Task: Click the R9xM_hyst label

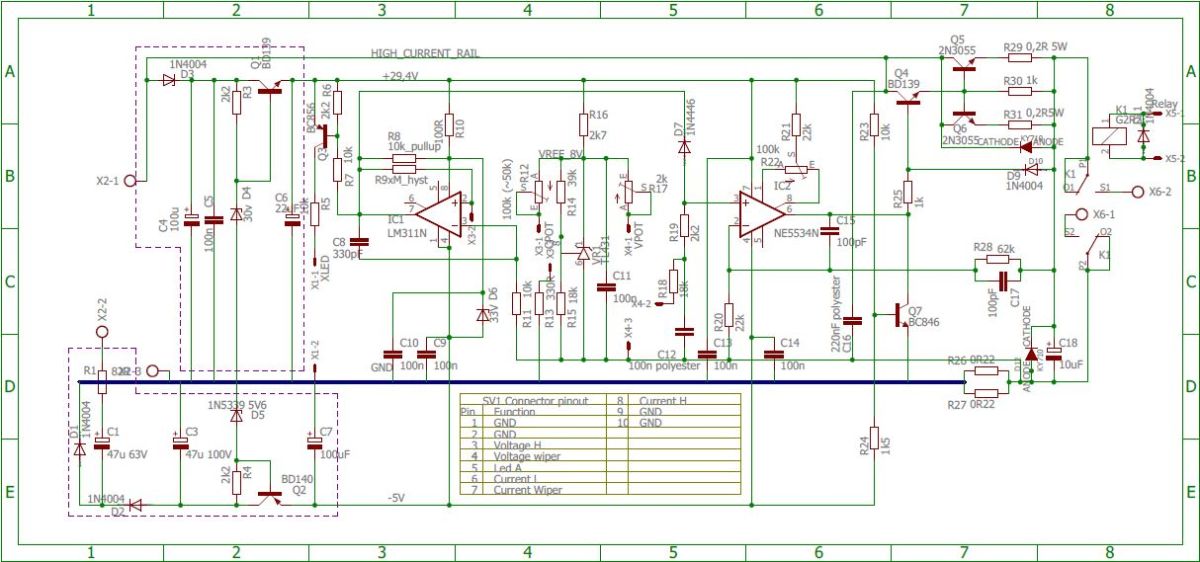Action: coord(401,181)
